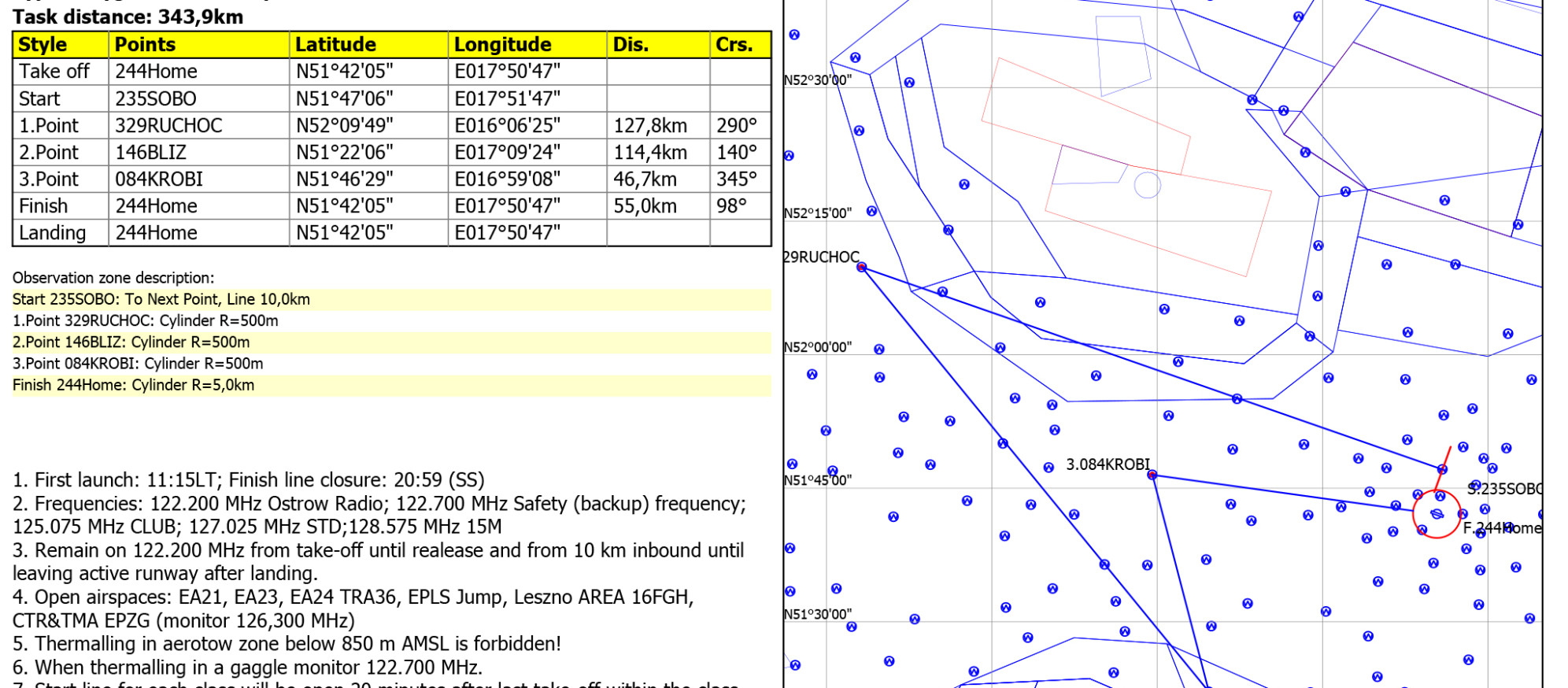Select the S.235SOBO start label on map
The height and width of the screenshot is (688, 1568).
coord(1503,489)
